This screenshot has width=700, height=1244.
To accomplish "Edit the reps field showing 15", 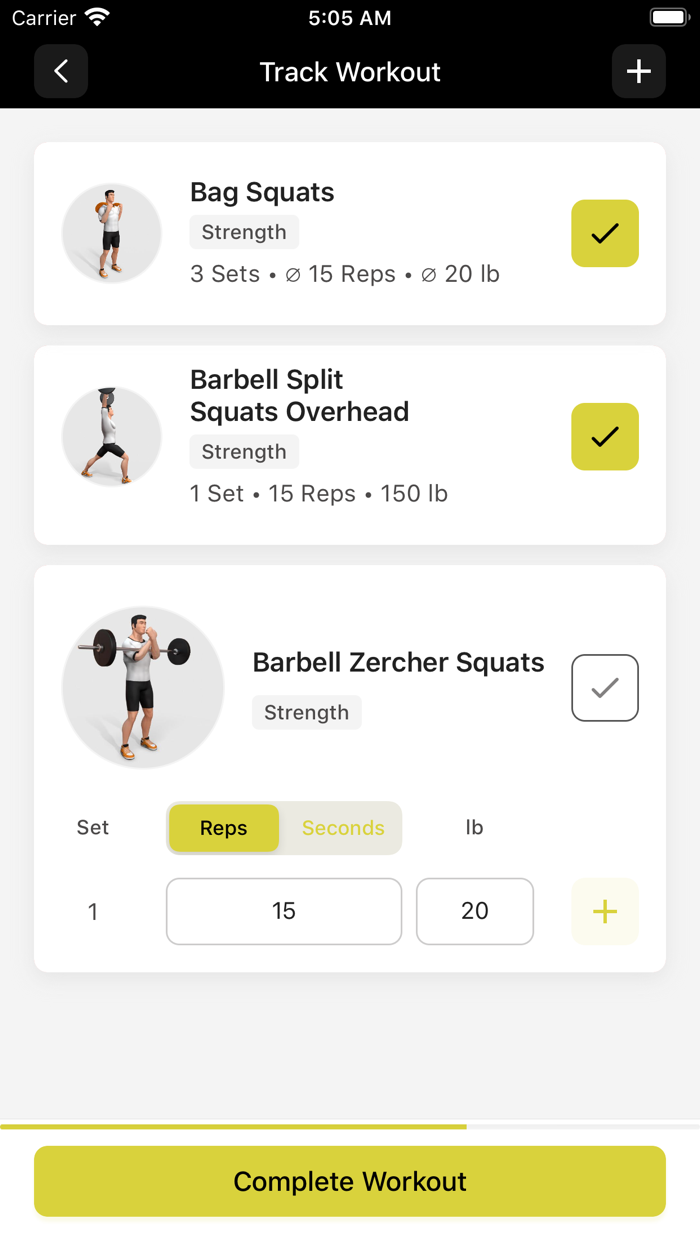I will tap(284, 911).
